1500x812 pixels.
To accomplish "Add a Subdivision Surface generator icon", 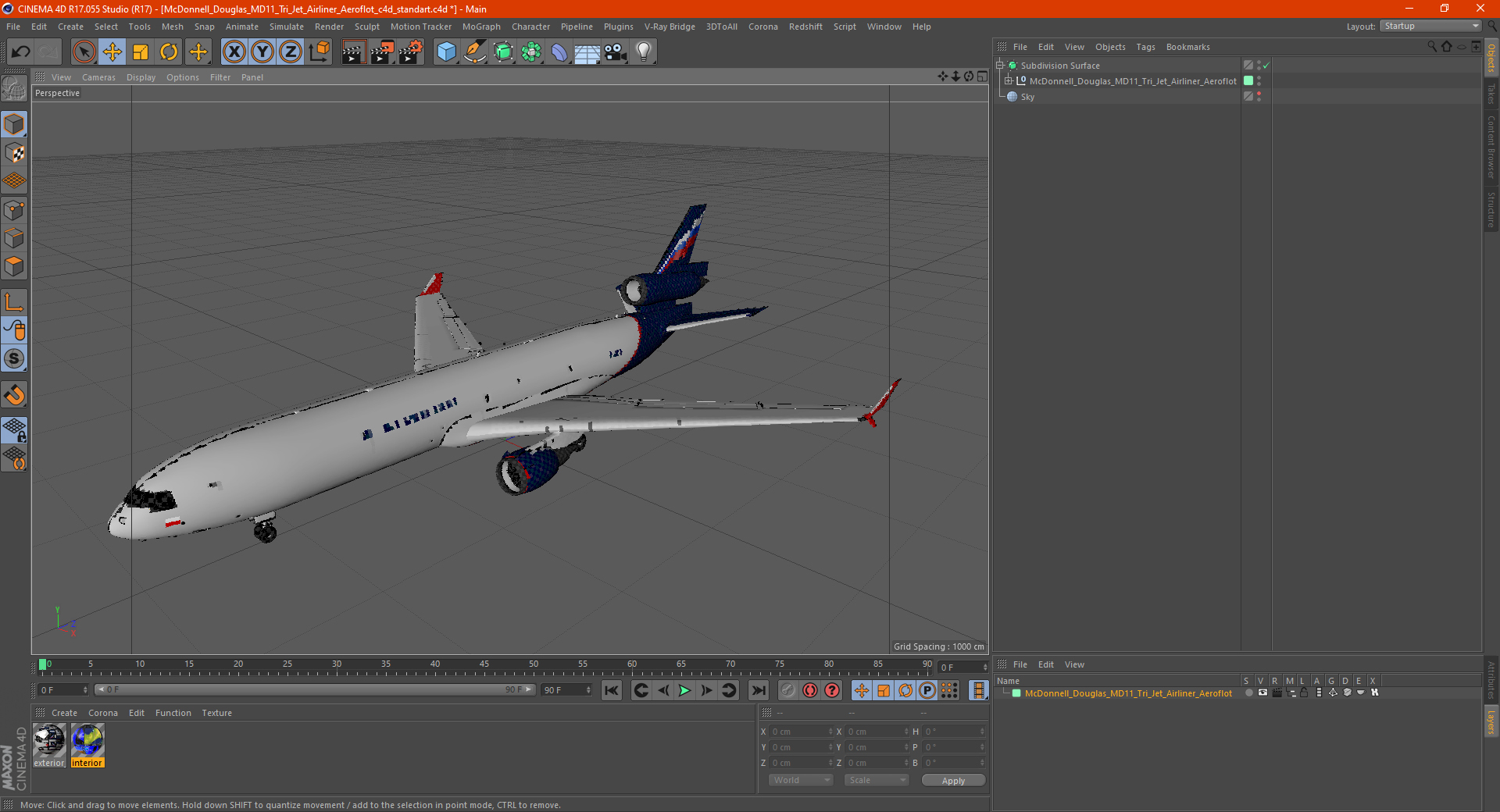I will [x=503, y=52].
